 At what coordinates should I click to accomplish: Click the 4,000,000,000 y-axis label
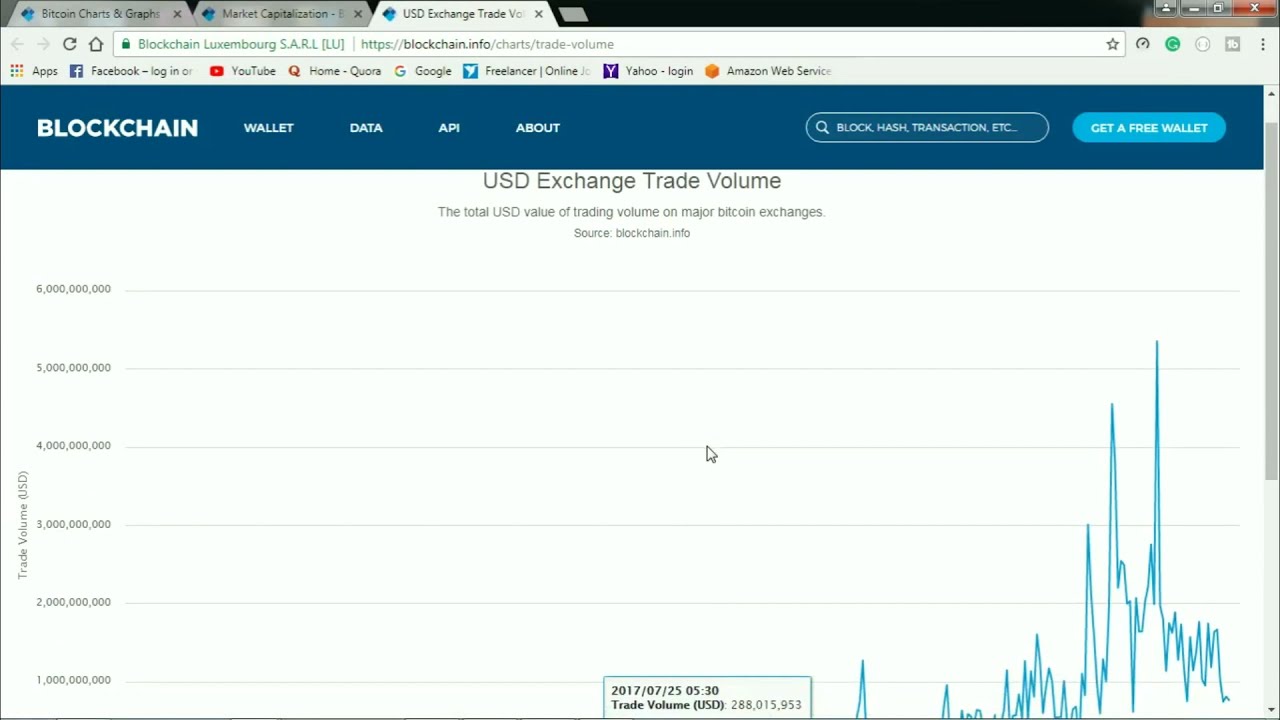pyautogui.click(x=73, y=445)
